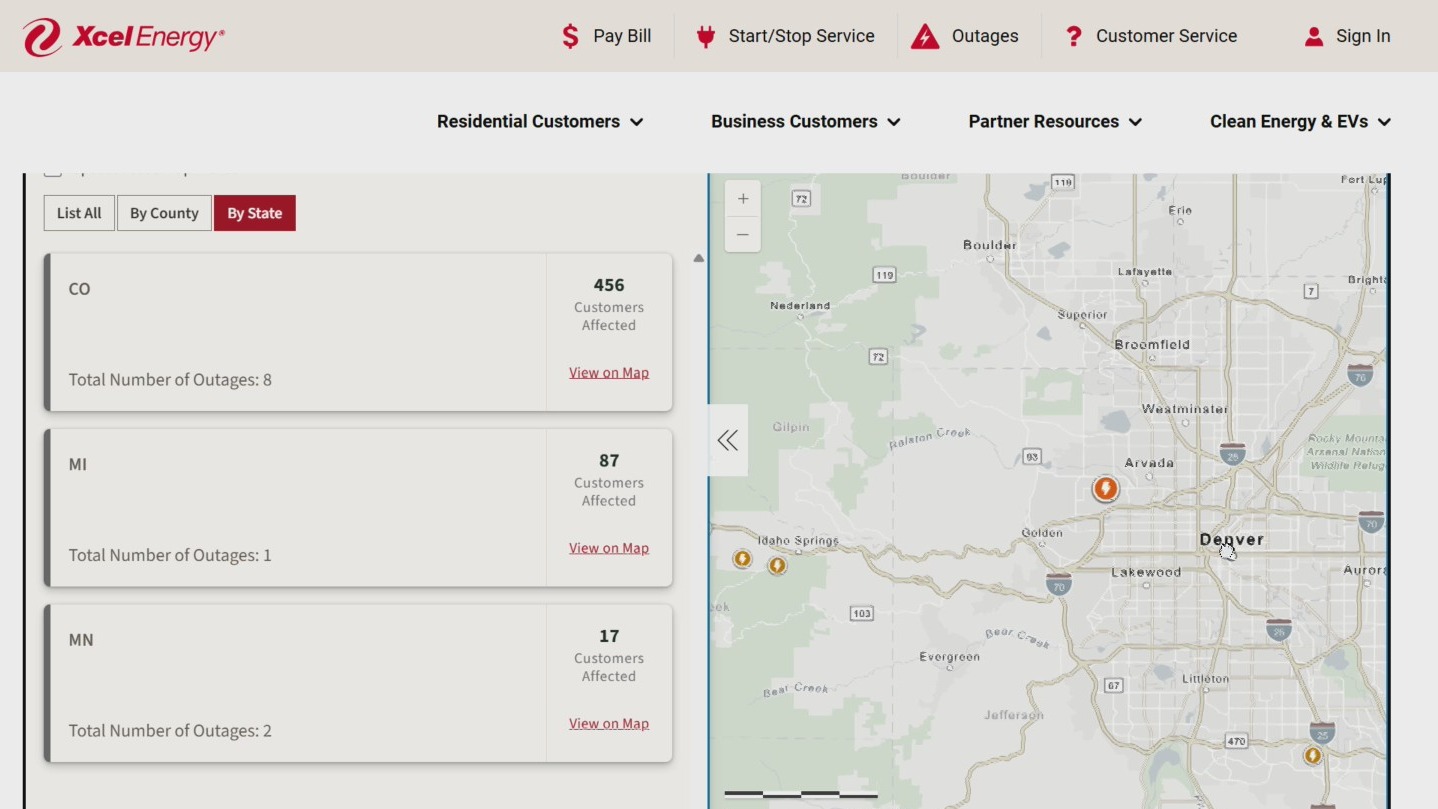The width and height of the screenshot is (1438, 809).
Task: Click the 456 customers affected count
Action: [x=609, y=285]
